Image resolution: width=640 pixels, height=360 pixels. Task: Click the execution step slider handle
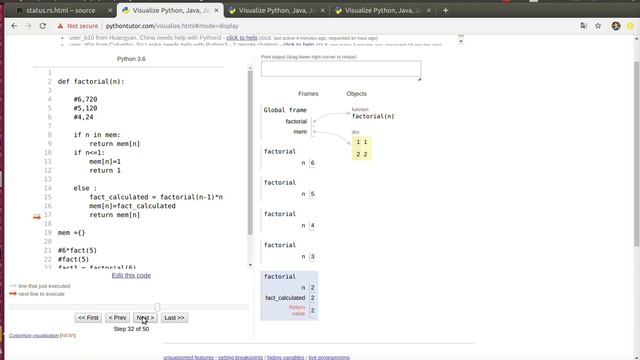(x=157, y=307)
